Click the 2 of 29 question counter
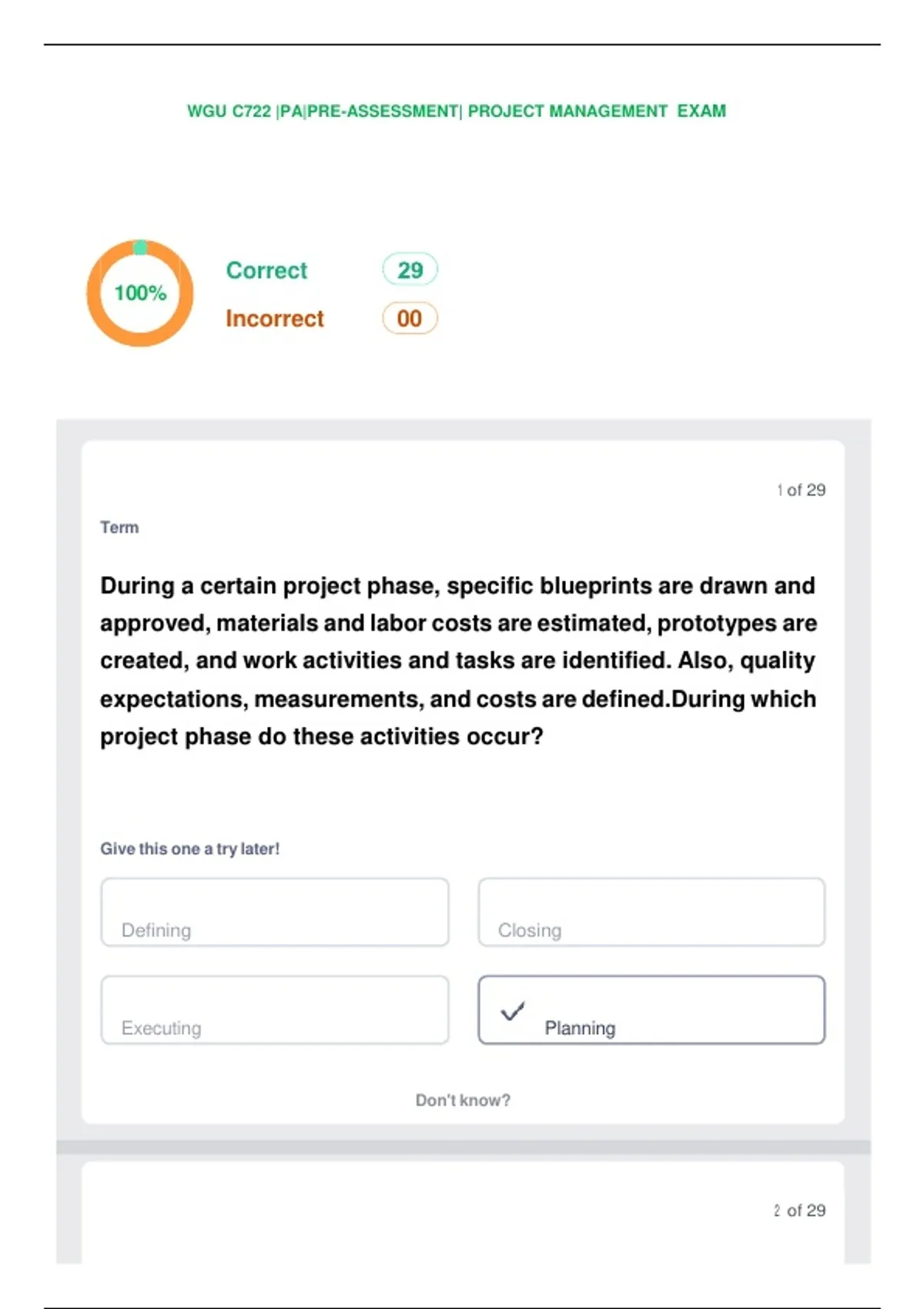 (800, 1210)
